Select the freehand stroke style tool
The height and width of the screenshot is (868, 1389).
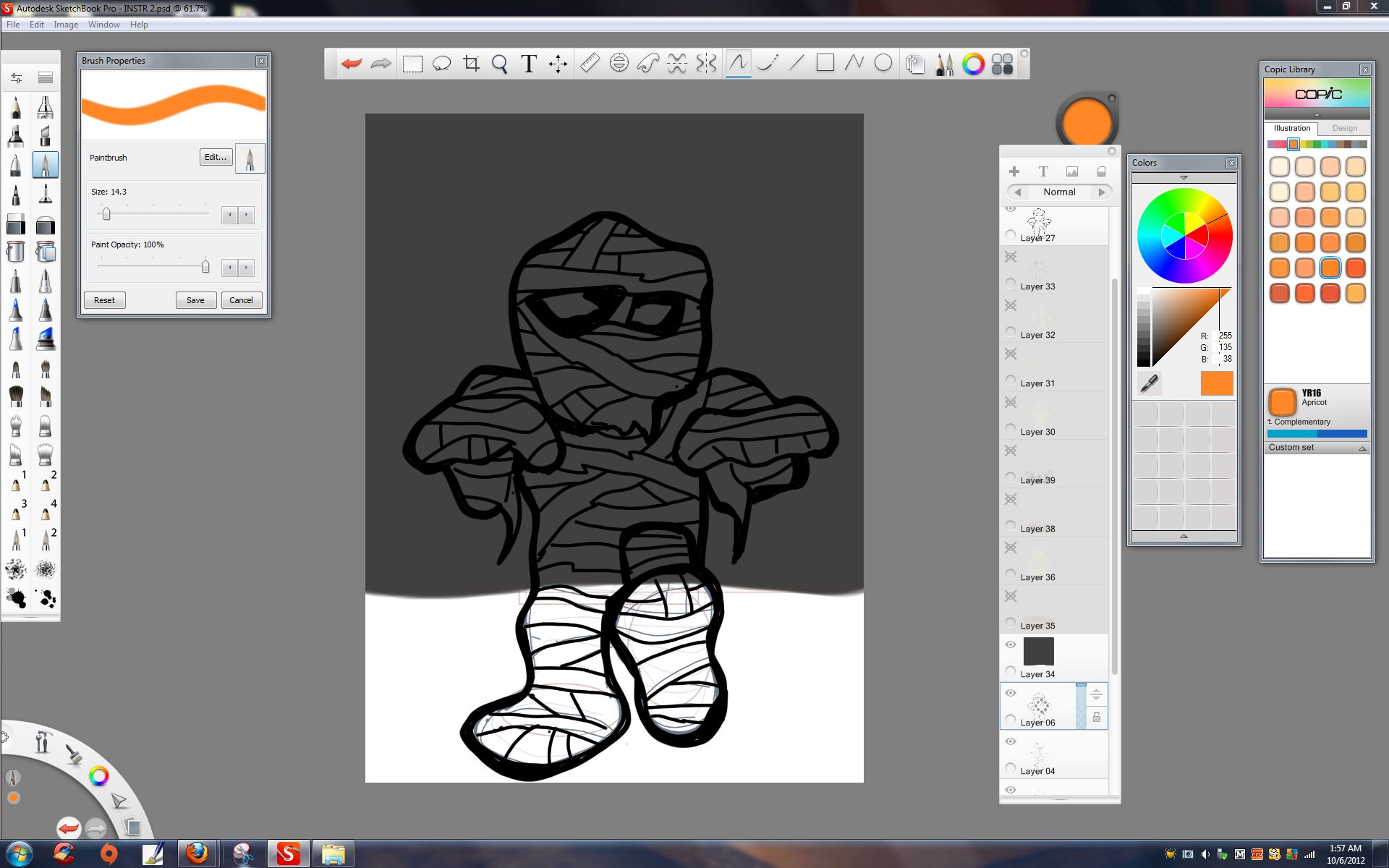tap(738, 63)
